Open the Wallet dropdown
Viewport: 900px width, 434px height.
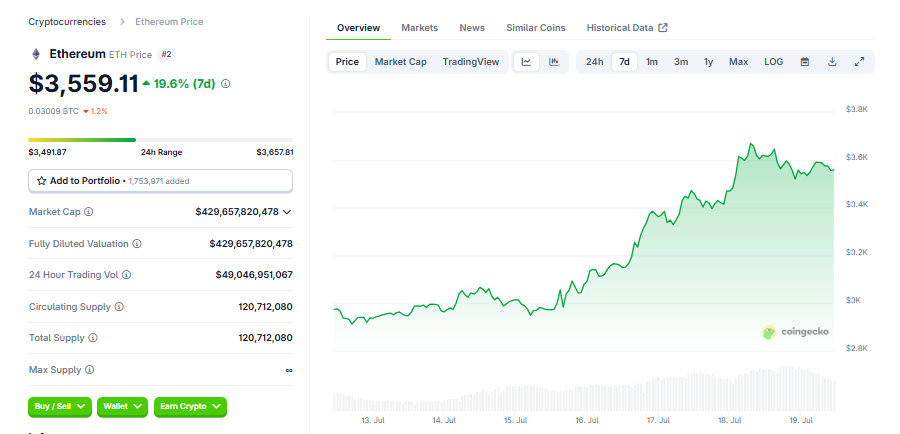[122, 406]
